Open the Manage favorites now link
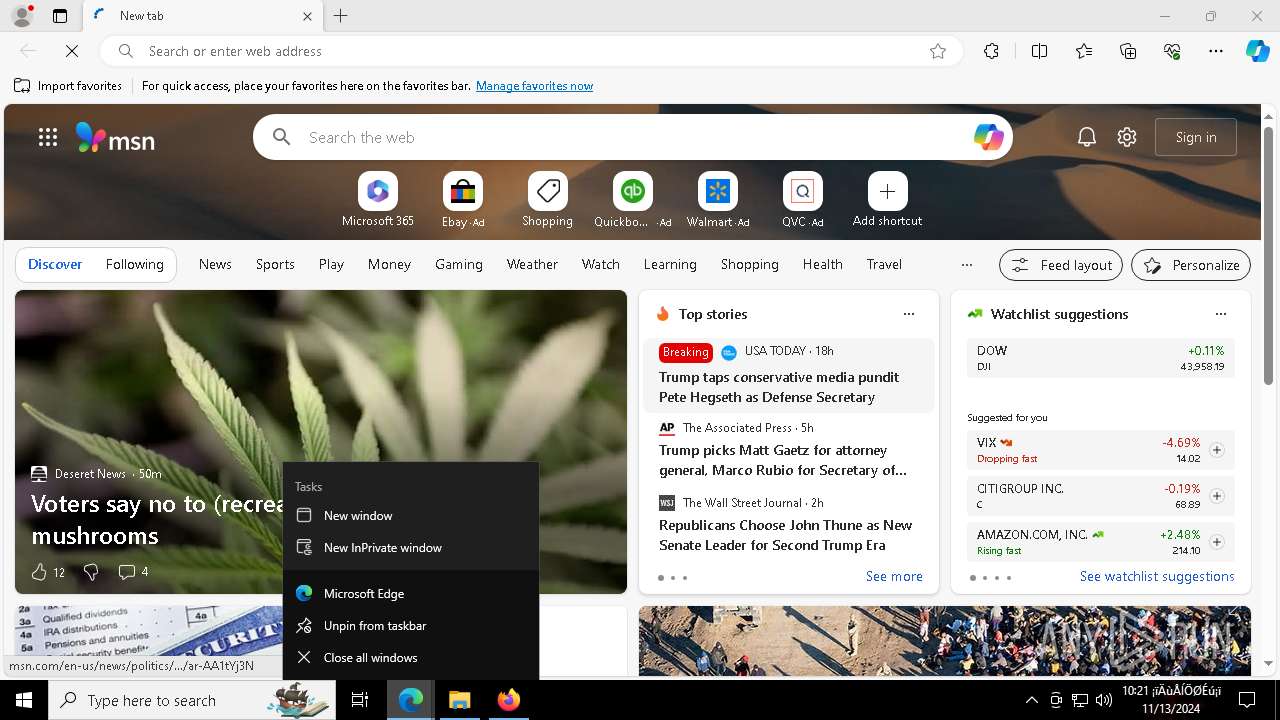This screenshot has width=1280, height=720. tap(534, 86)
